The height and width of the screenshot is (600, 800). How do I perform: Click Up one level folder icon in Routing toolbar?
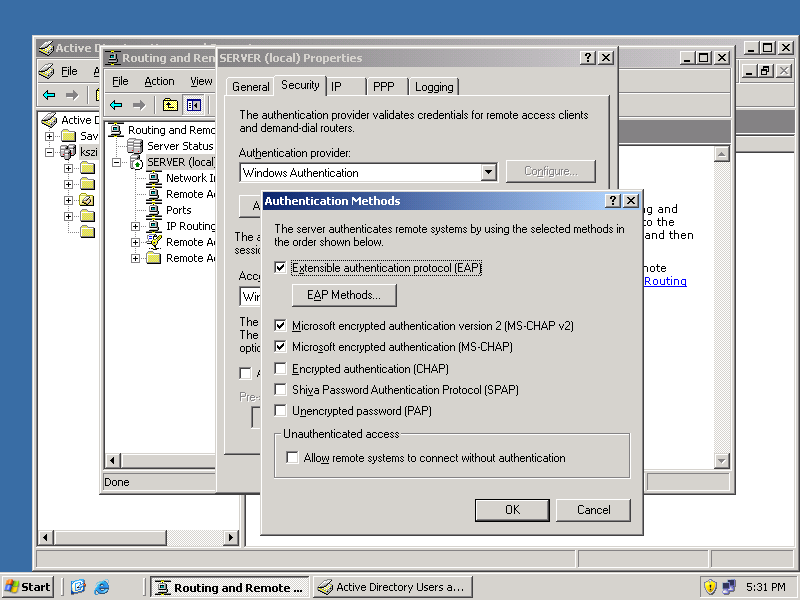coord(170,105)
